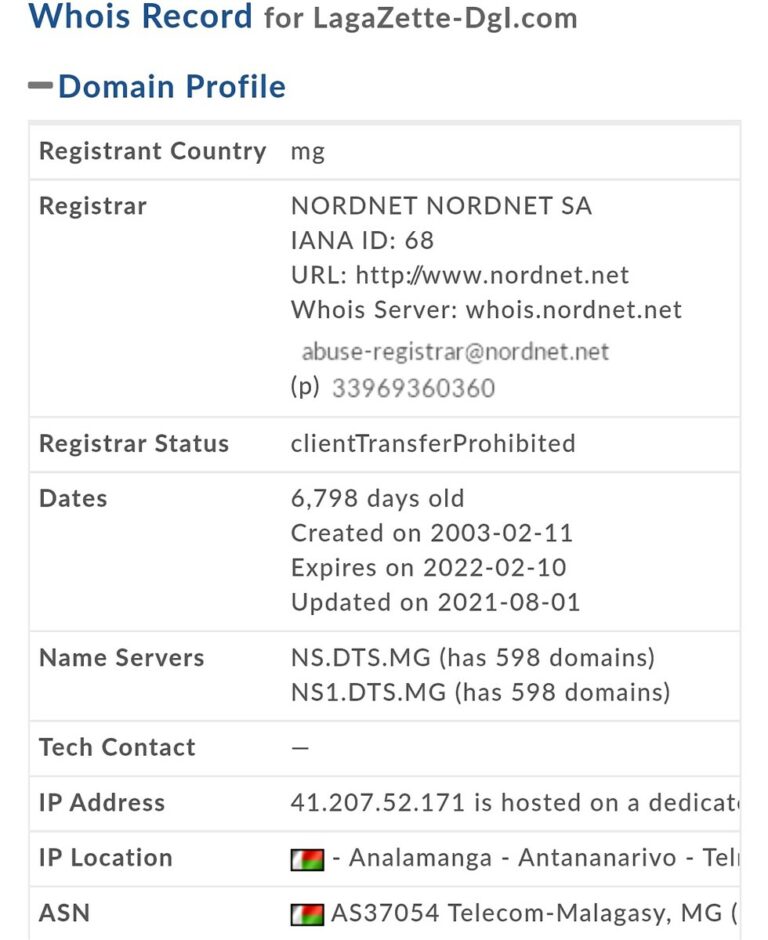768x940 pixels.
Task: Click the Whois Record page title
Action: [x=140, y=16]
